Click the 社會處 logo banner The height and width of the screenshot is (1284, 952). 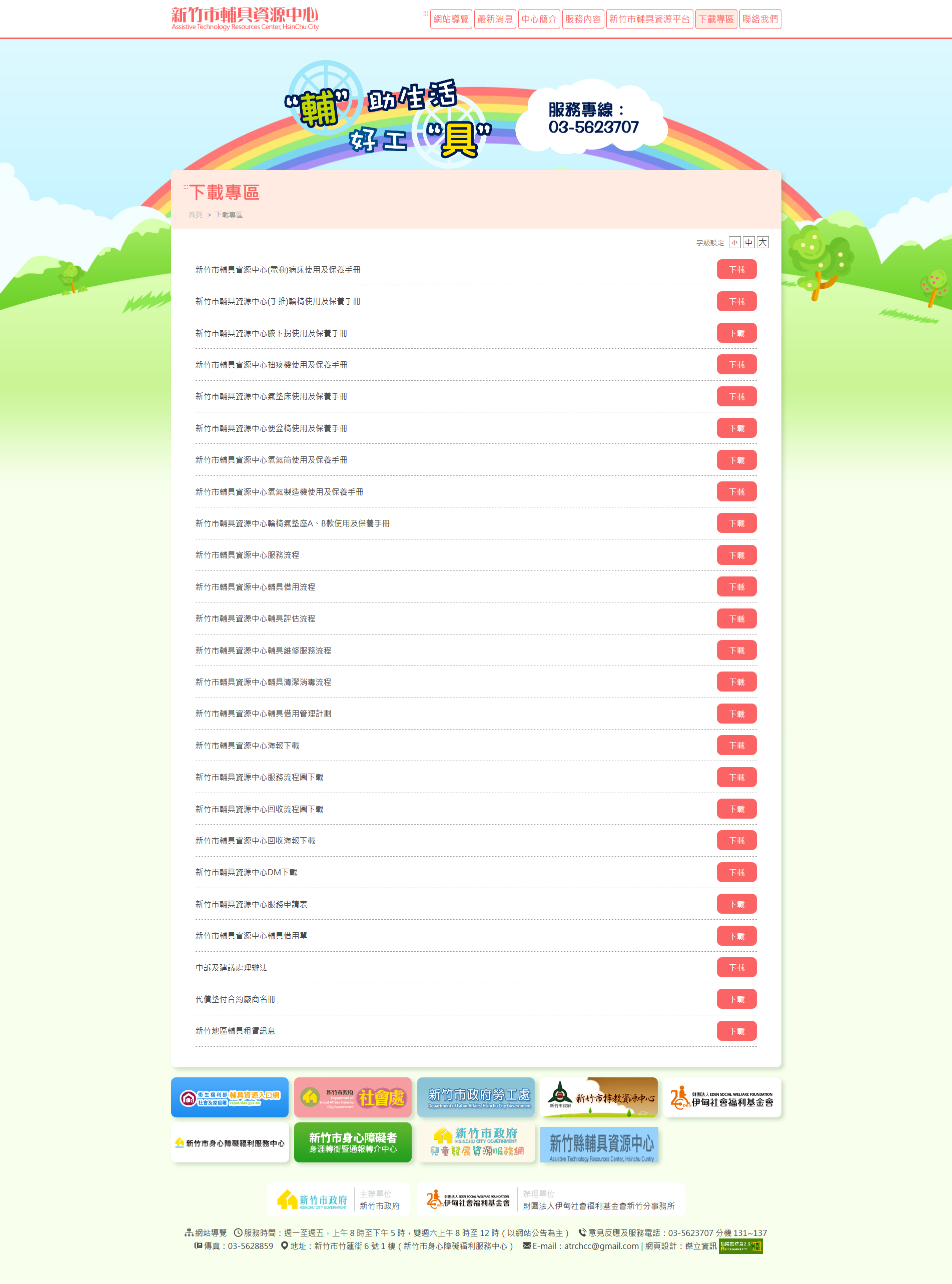point(353,1098)
